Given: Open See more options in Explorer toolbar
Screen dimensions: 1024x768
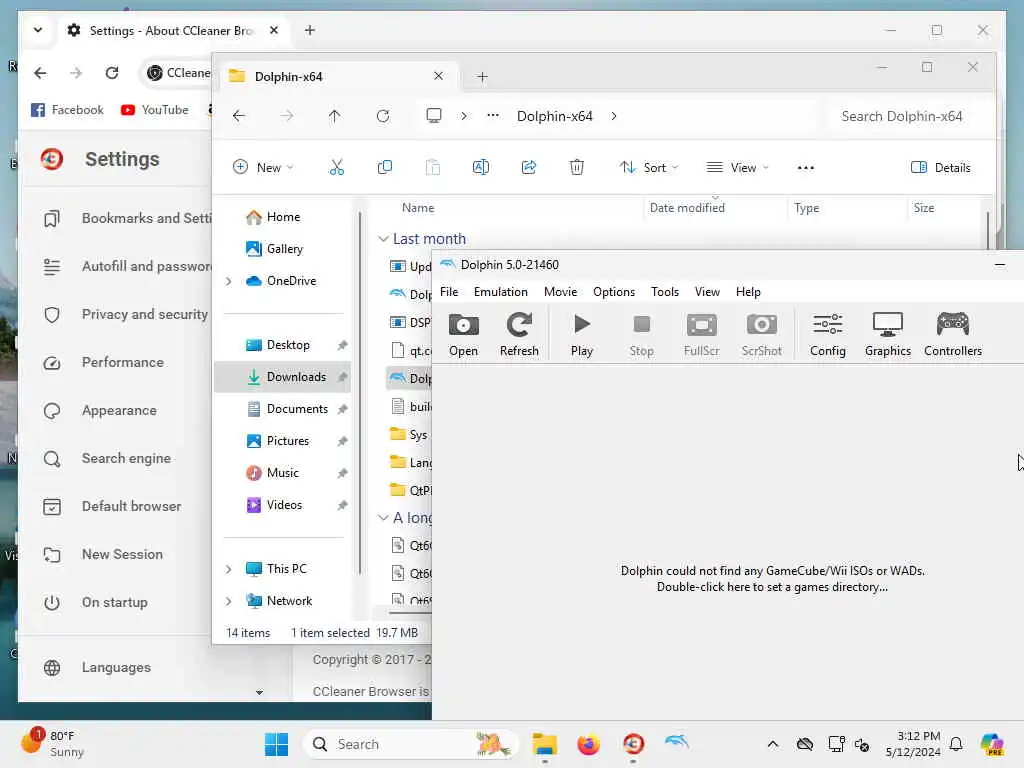Looking at the screenshot, I should pyautogui.click(x=805, y=168).
